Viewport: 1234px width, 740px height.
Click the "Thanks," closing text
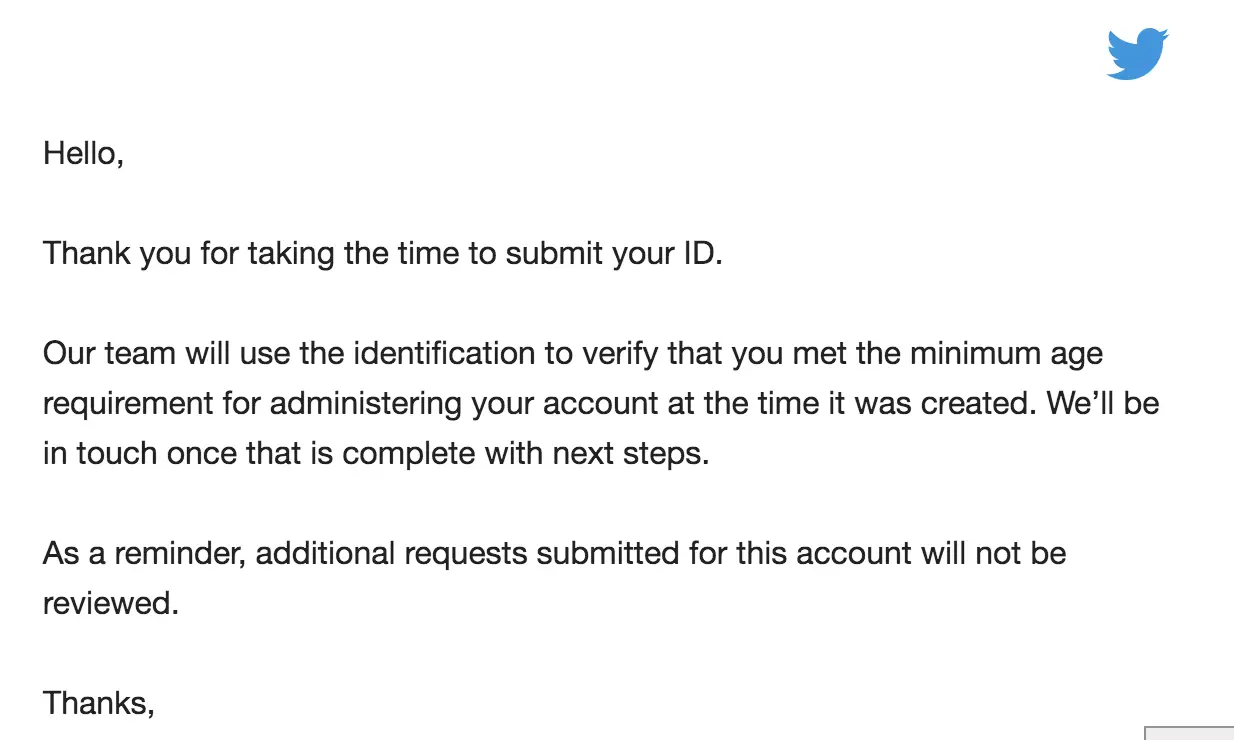pyautogui.click(x=99, y=703)
